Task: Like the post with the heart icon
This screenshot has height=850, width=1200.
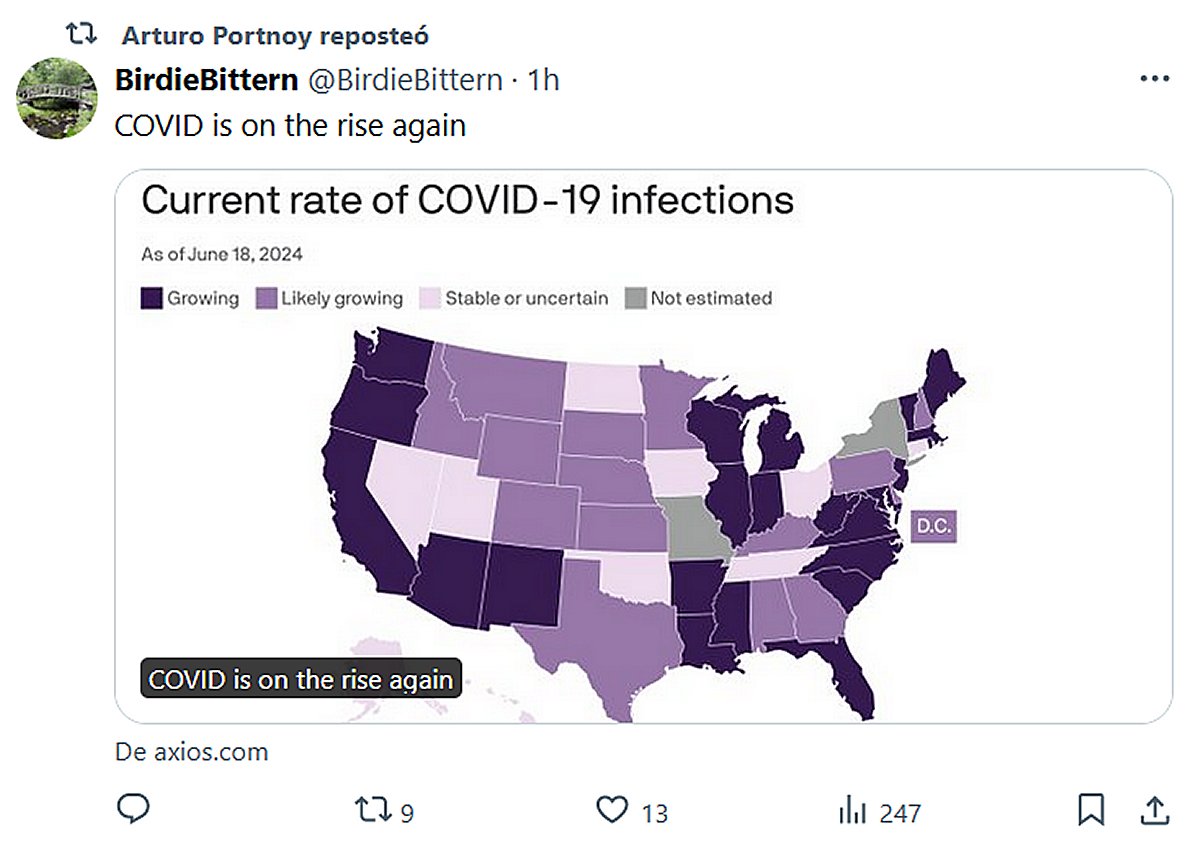Action: coord(611,810)
